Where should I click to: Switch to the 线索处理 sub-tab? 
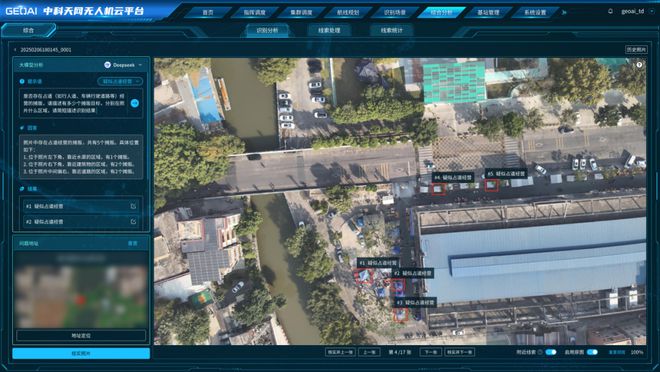[x=329, y=30]
